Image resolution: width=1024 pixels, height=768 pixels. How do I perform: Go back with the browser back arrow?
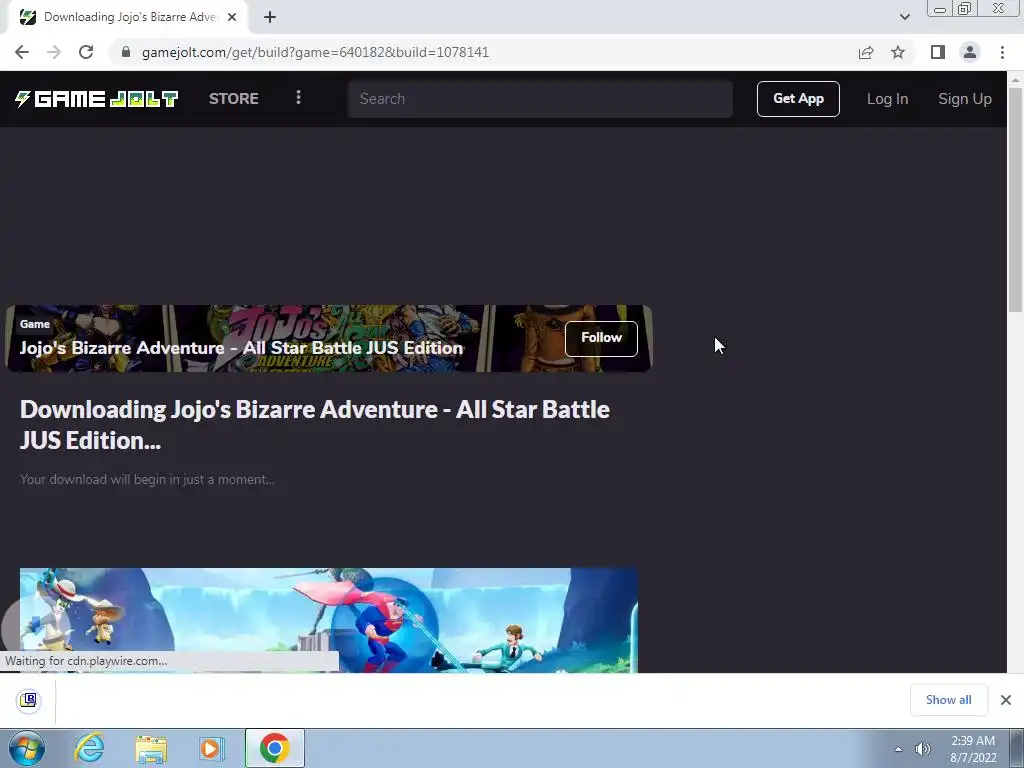tap(22, 52)
